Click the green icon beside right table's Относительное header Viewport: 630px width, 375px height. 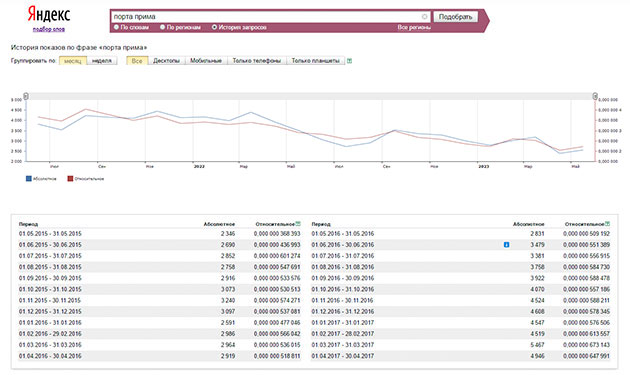click(x=608, y=223)
